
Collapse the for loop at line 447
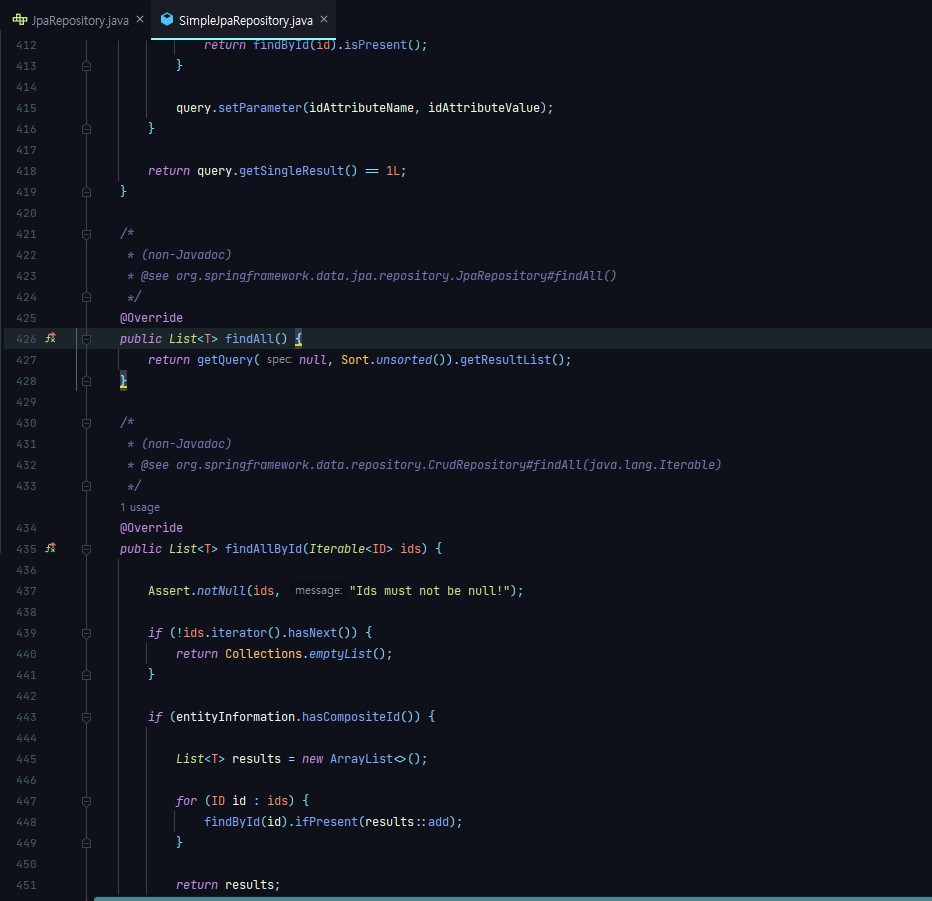coord(86,801)
